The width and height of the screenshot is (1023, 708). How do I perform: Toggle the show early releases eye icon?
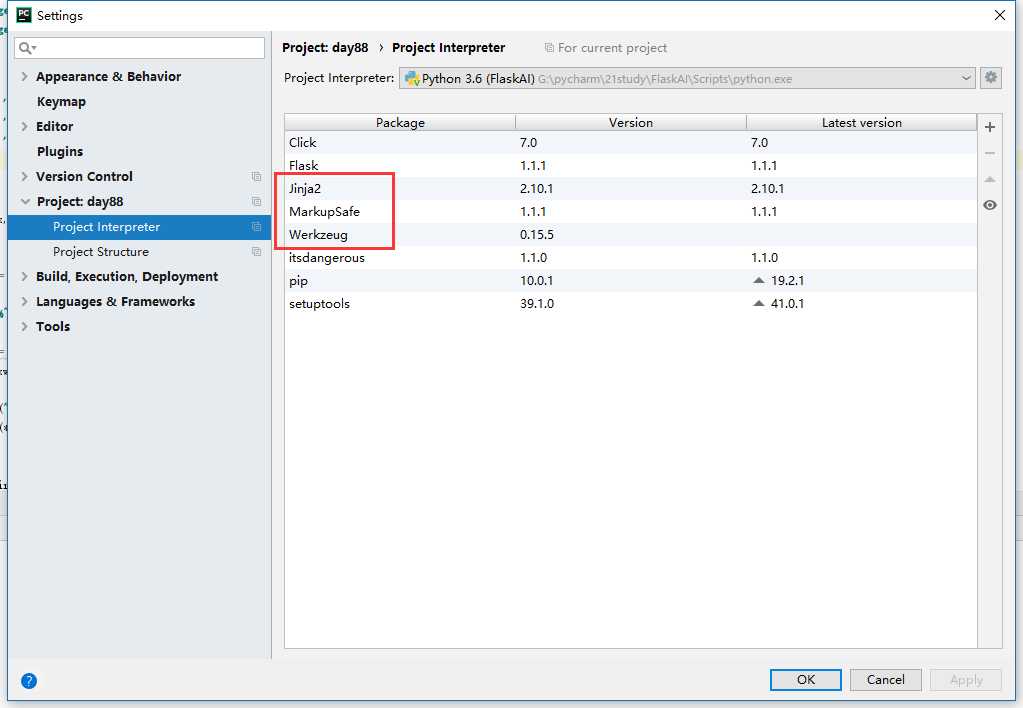[990, 205]
